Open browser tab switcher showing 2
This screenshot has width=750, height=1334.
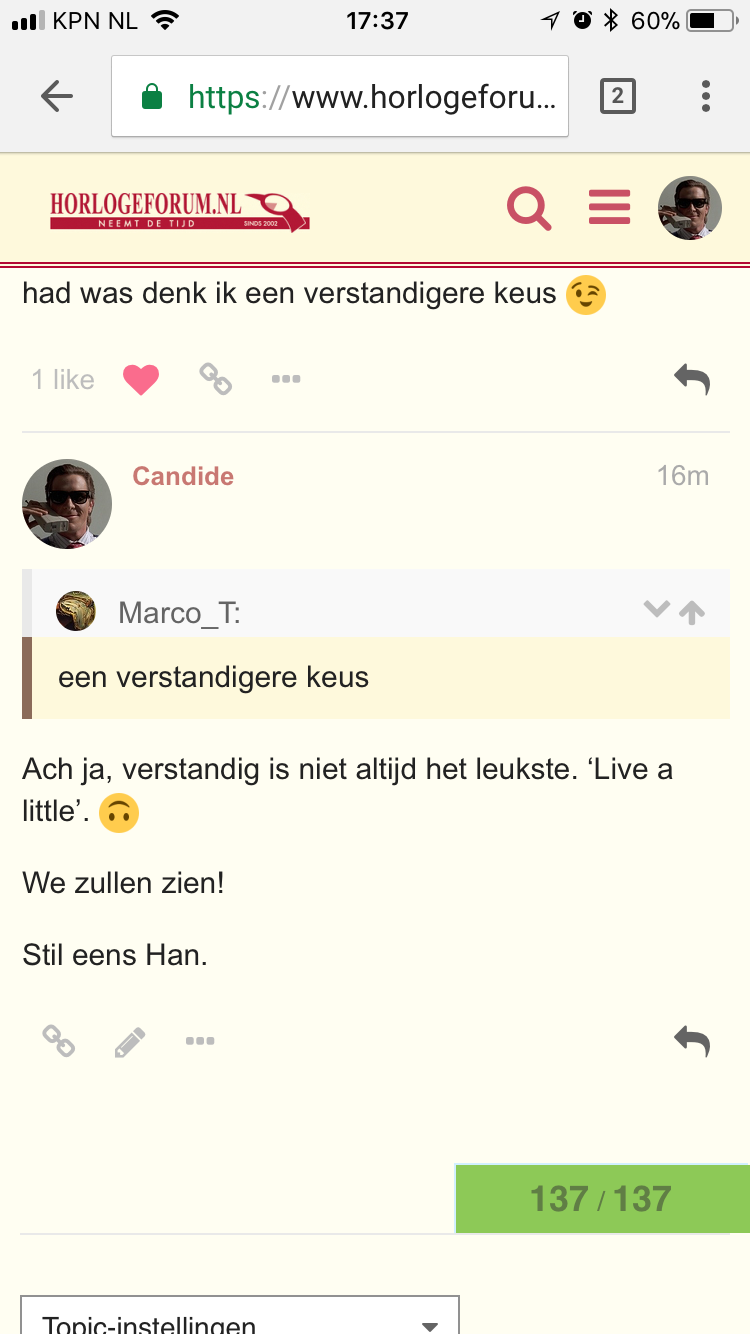[617, 96]
